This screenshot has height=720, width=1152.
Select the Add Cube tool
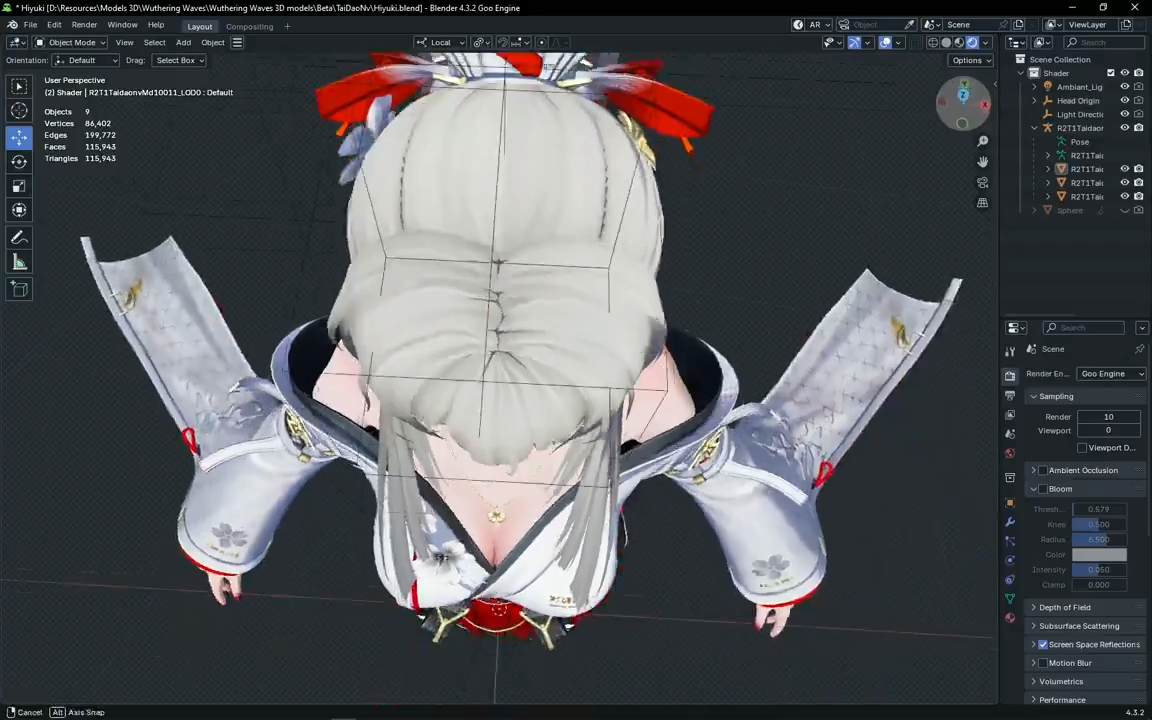click(19, 289)
